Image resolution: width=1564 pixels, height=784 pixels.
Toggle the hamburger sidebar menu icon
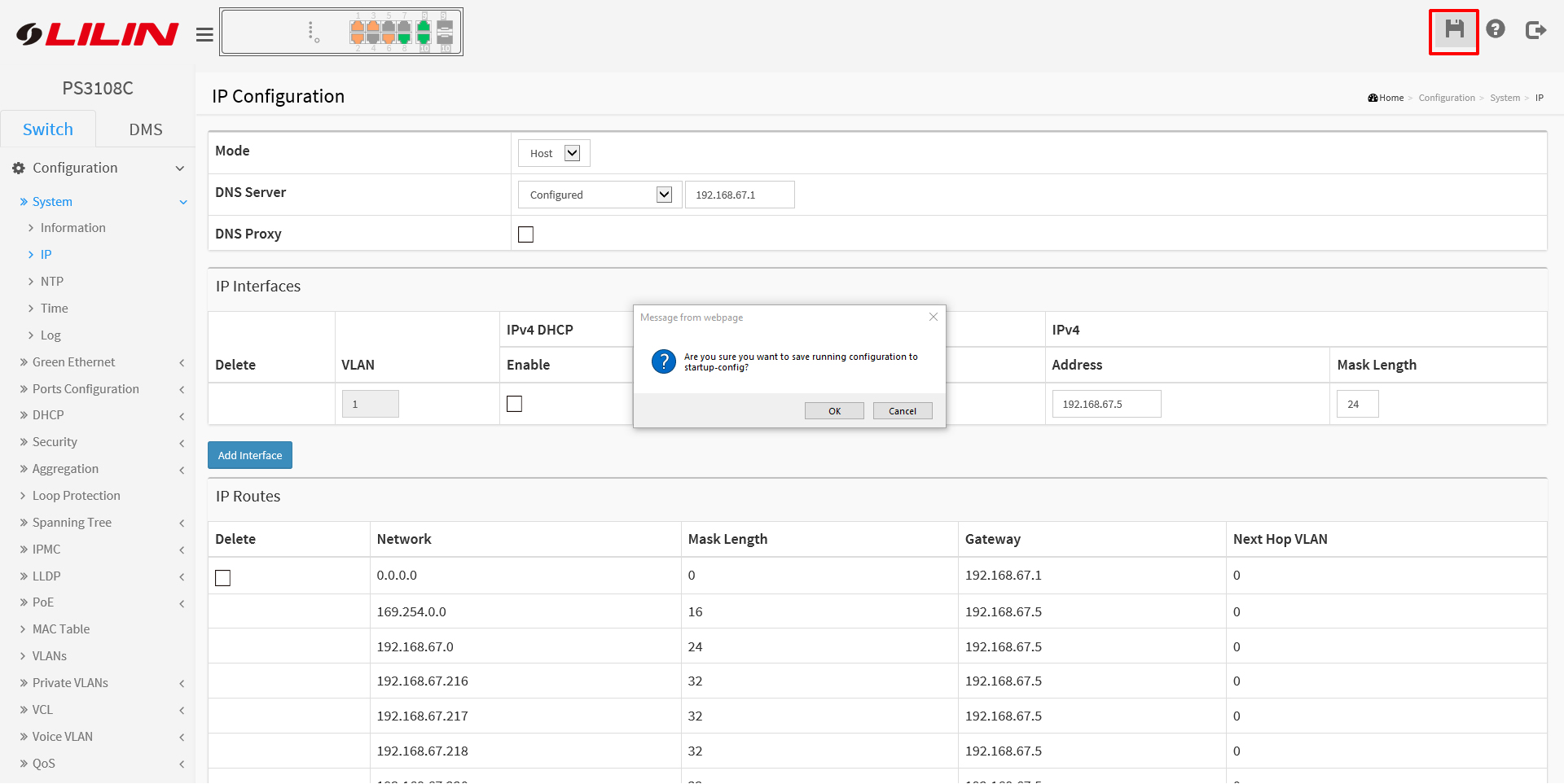click(204, 34)
